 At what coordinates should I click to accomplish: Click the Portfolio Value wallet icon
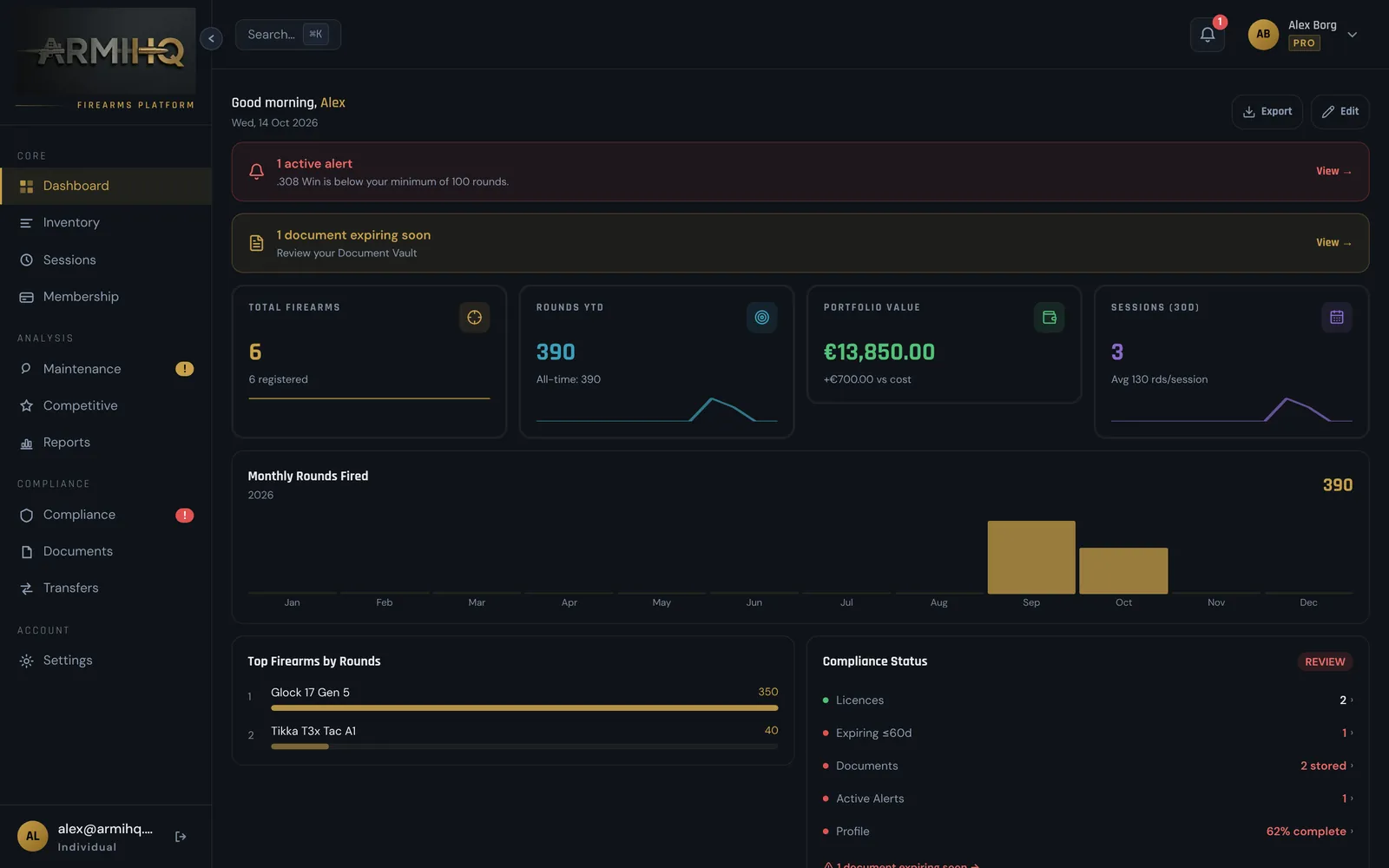[x=1049, y=318]
